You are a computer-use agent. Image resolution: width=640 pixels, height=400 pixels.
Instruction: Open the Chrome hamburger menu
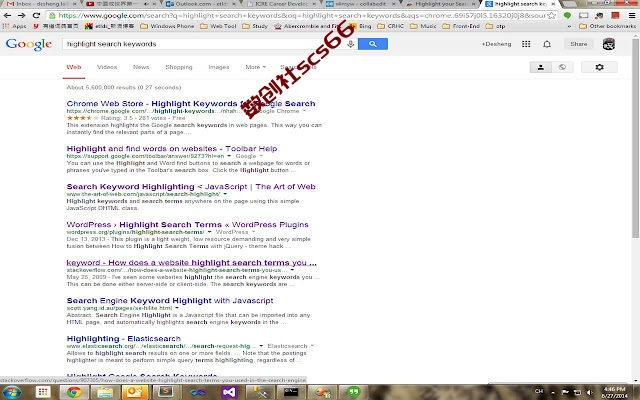(631, 16)
